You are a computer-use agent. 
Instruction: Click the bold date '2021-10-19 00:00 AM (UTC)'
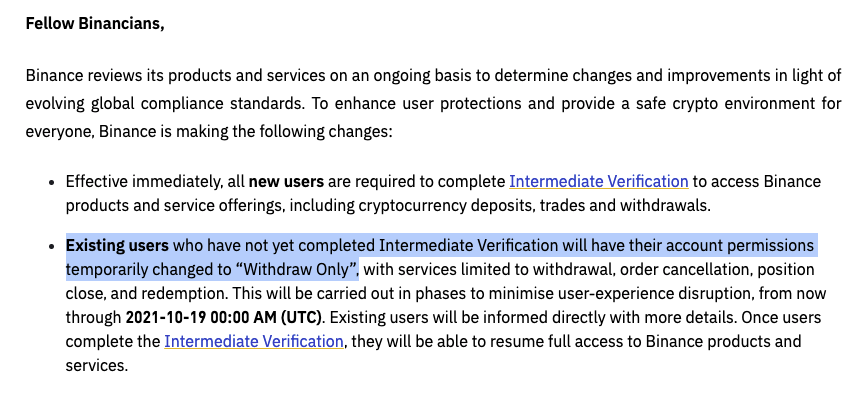point(225,317)
